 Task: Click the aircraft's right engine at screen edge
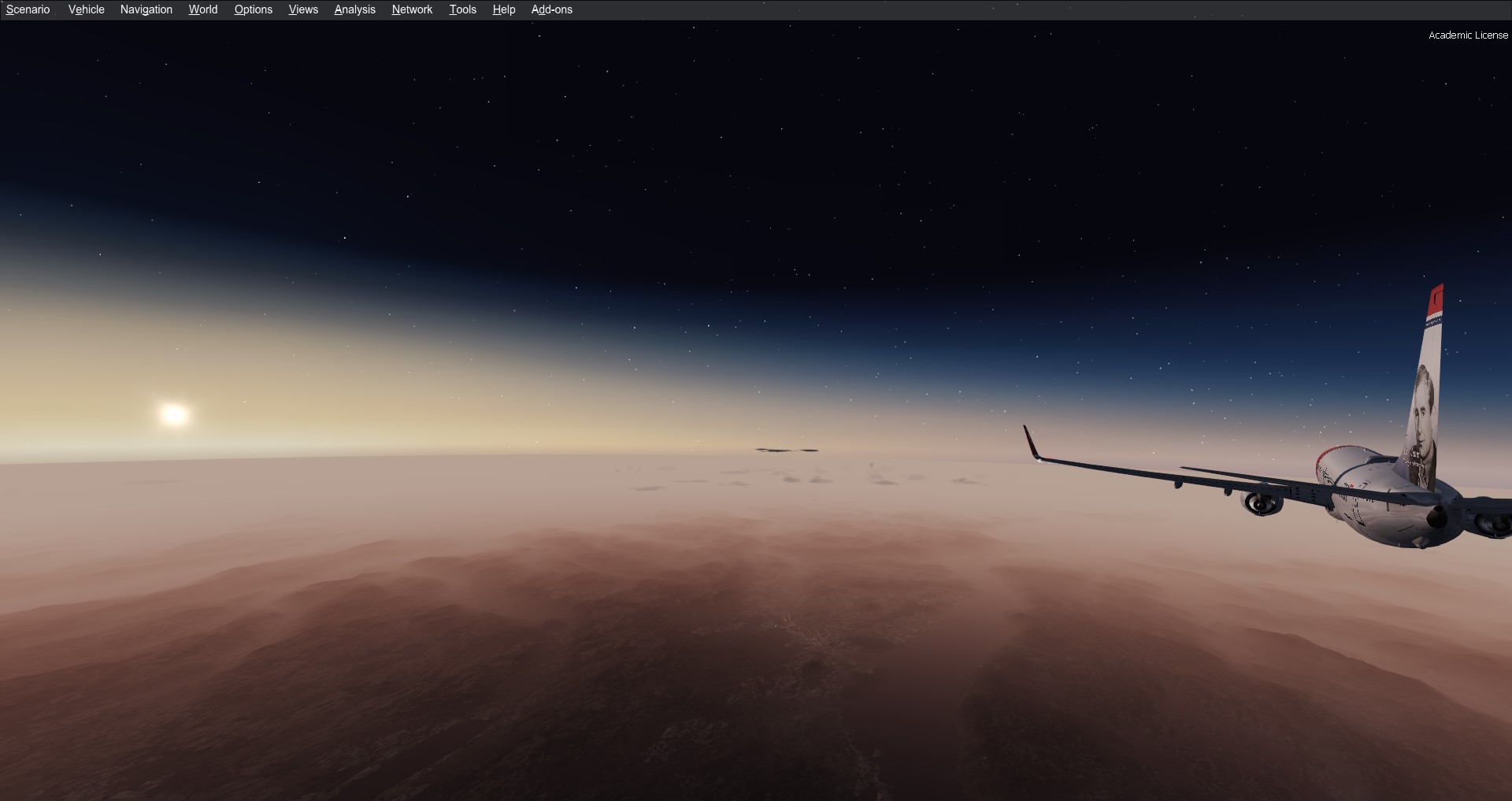click(1492, 524)
